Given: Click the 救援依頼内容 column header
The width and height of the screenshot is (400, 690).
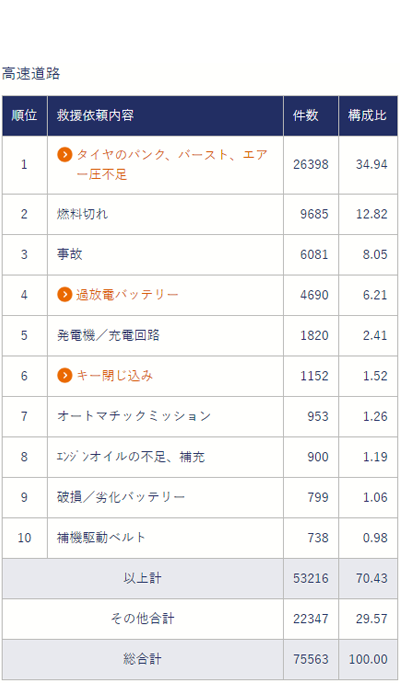Looking at the screenshot, I should (165, 116).
